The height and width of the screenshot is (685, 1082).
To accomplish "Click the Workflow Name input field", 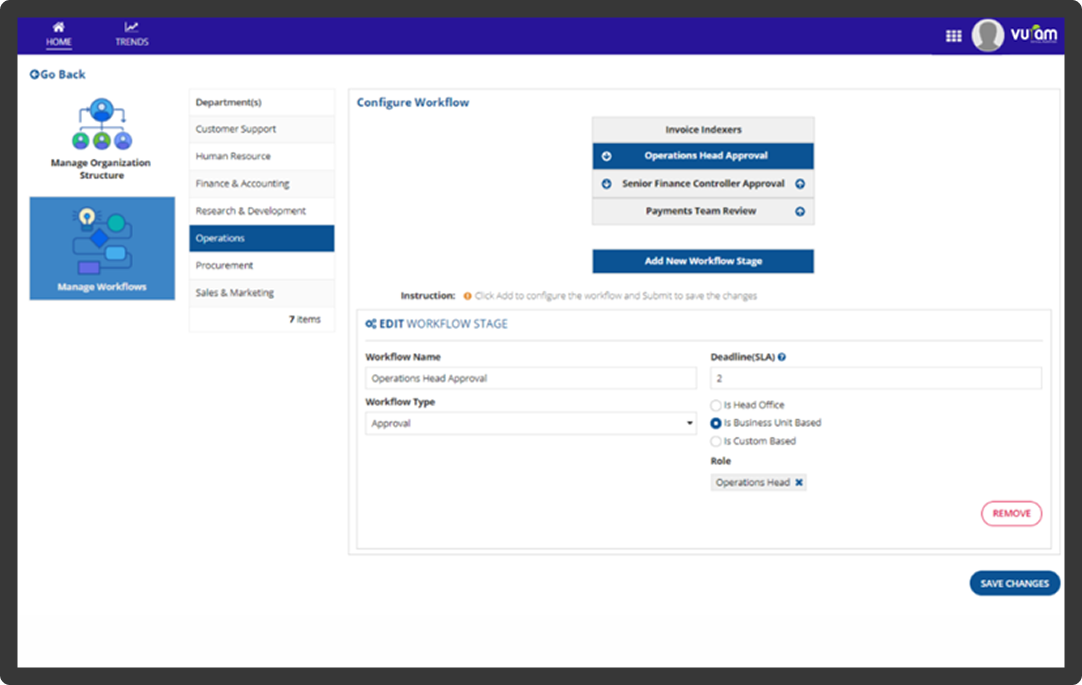I will (x=530, y=378).
